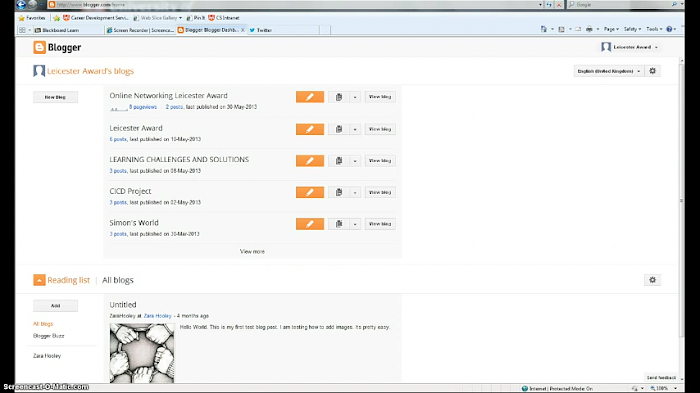The image size is (700, 393).
Task: Click Add to Favorites bar star icon
Action: coord(57,18)
